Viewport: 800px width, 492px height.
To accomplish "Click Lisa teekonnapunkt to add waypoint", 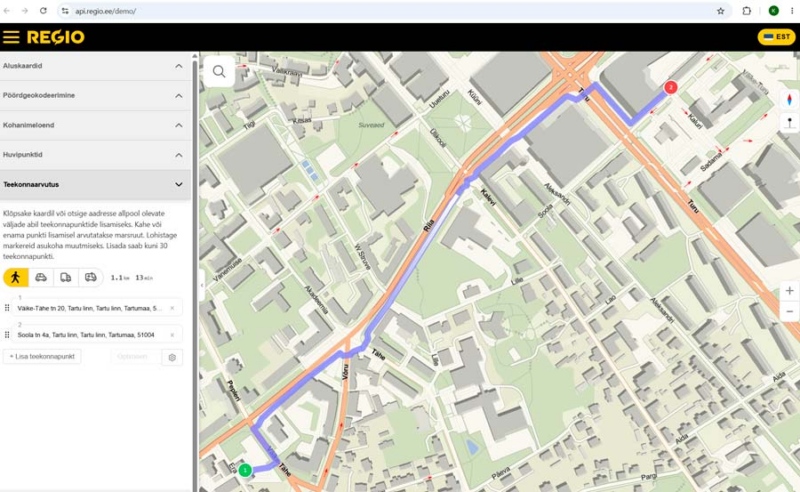I will (x=42, y=356).
